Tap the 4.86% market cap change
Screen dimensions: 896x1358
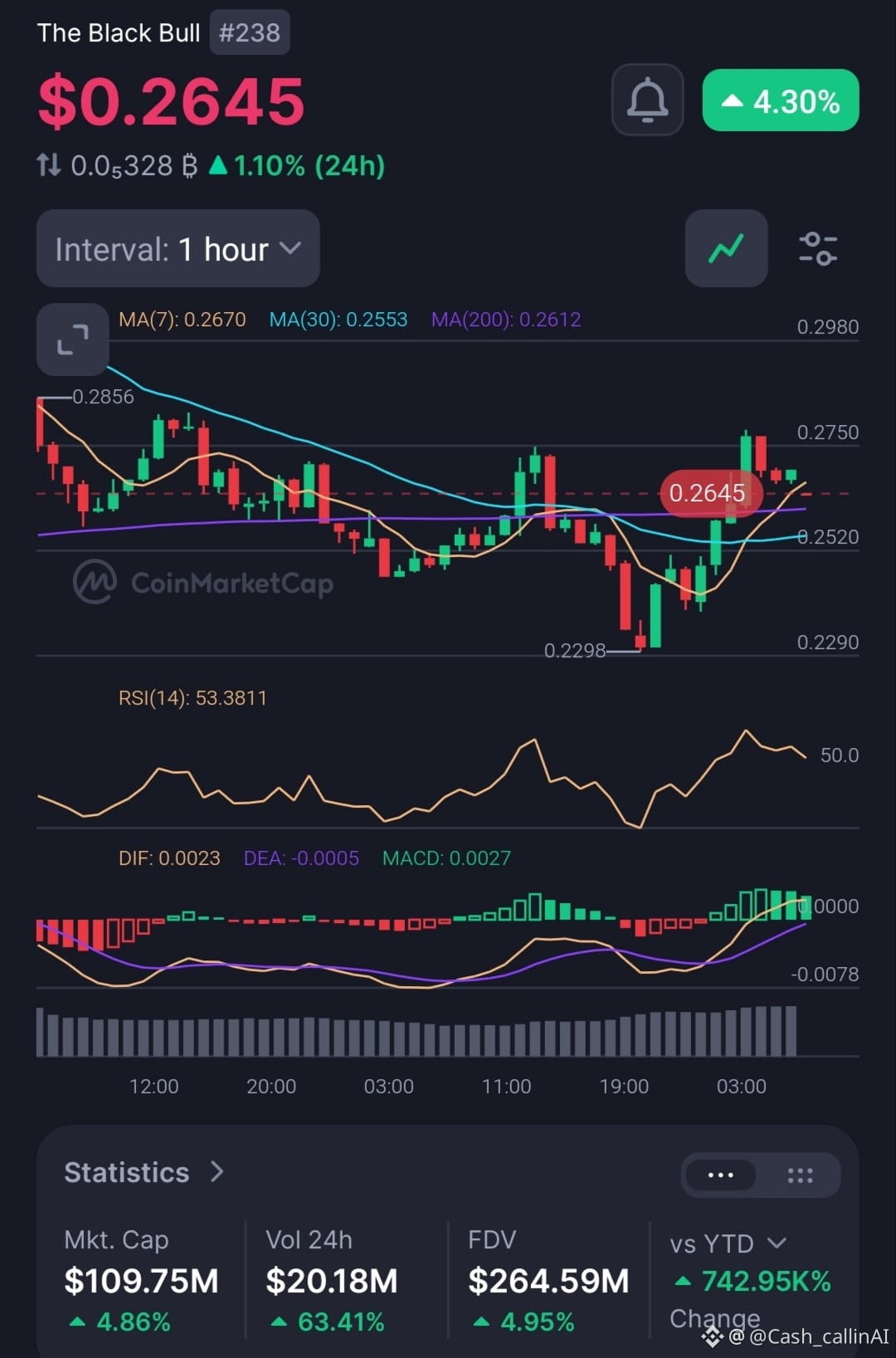tap(121, 1321)
